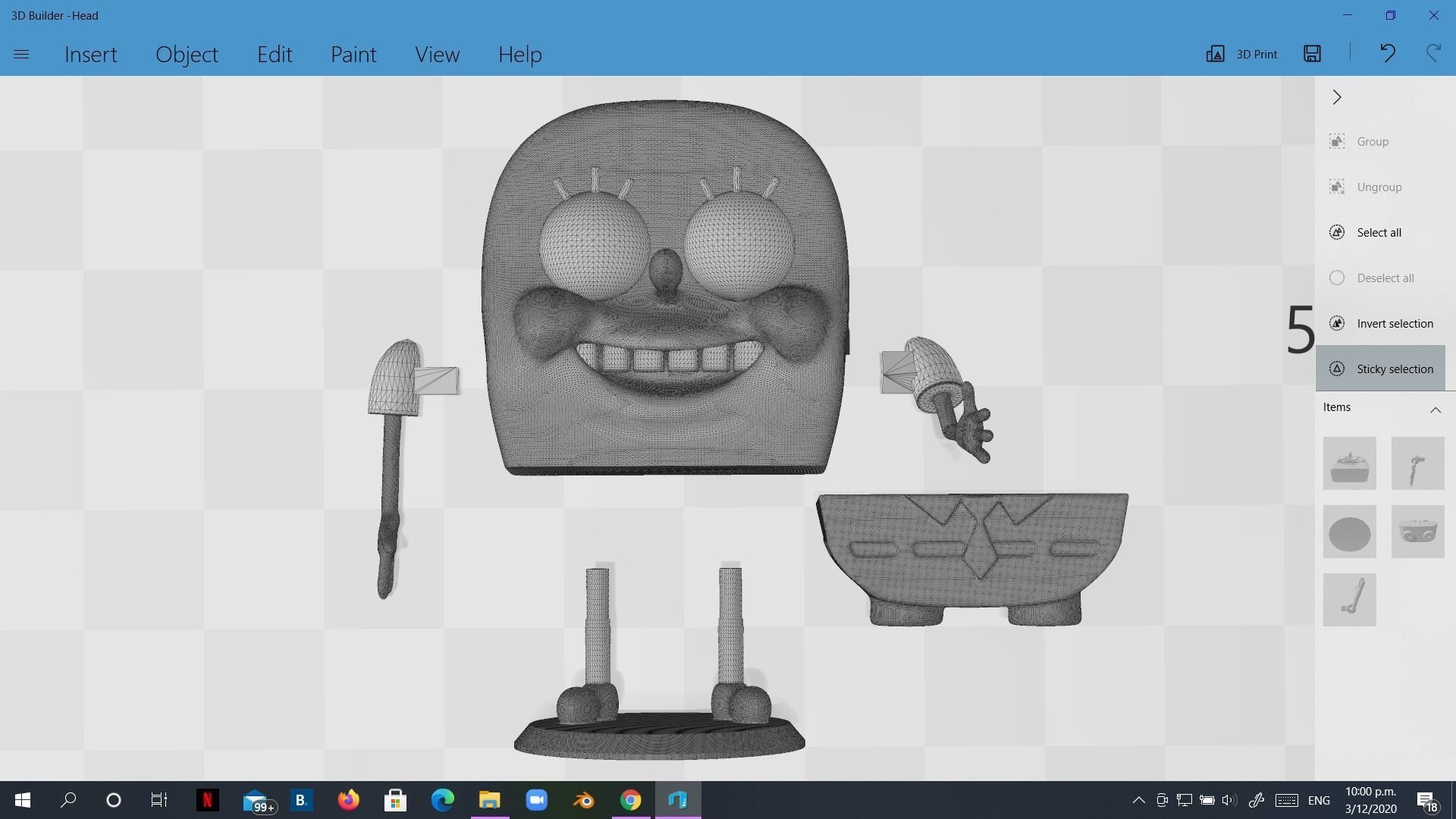Select the oval base item thumbnail

[x=1350, y=532]
